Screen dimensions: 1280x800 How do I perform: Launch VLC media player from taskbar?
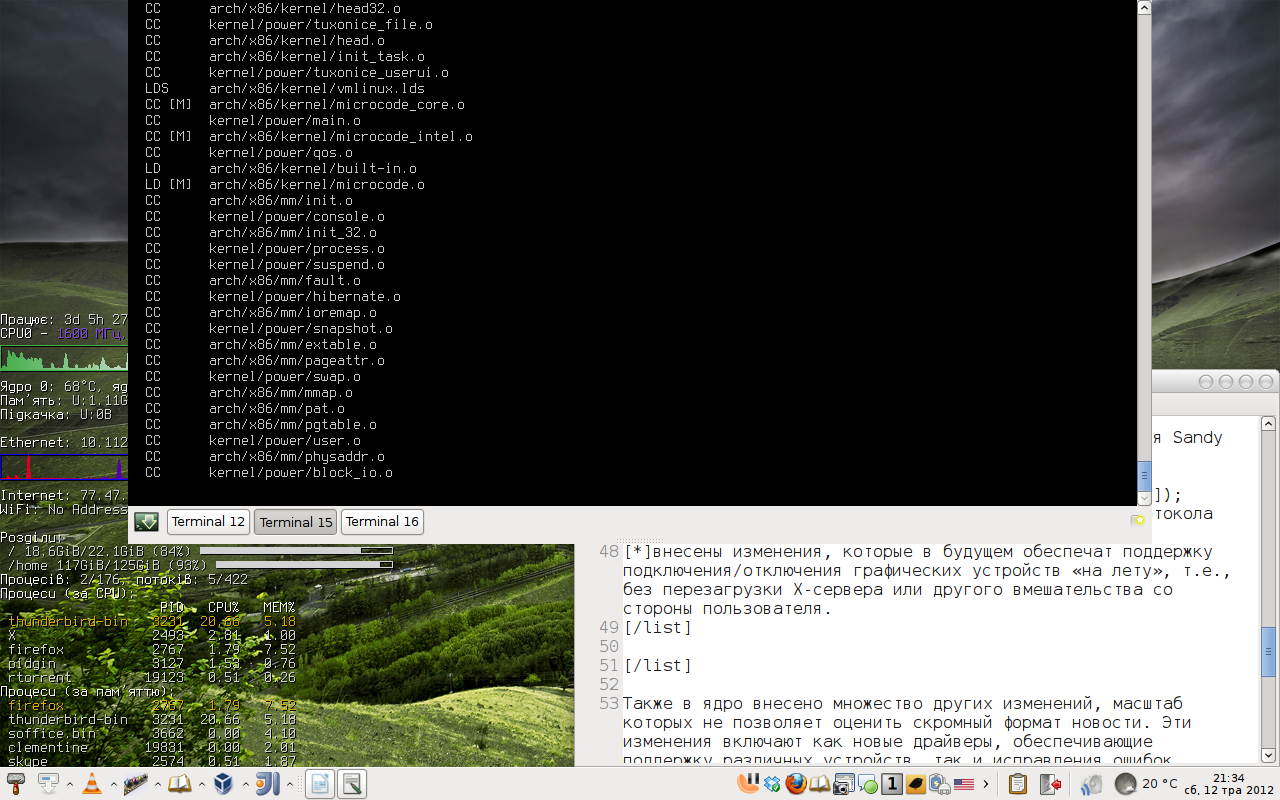click(92, 784)
